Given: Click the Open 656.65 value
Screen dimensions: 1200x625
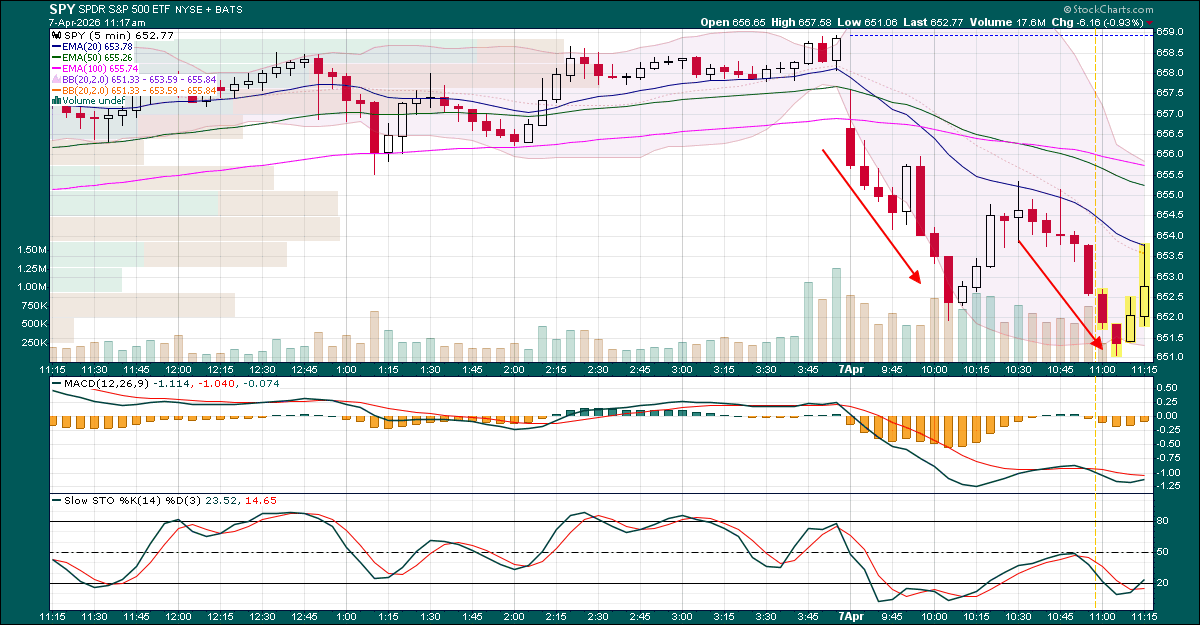Looking at the screenshot, I should coord(735,22).
